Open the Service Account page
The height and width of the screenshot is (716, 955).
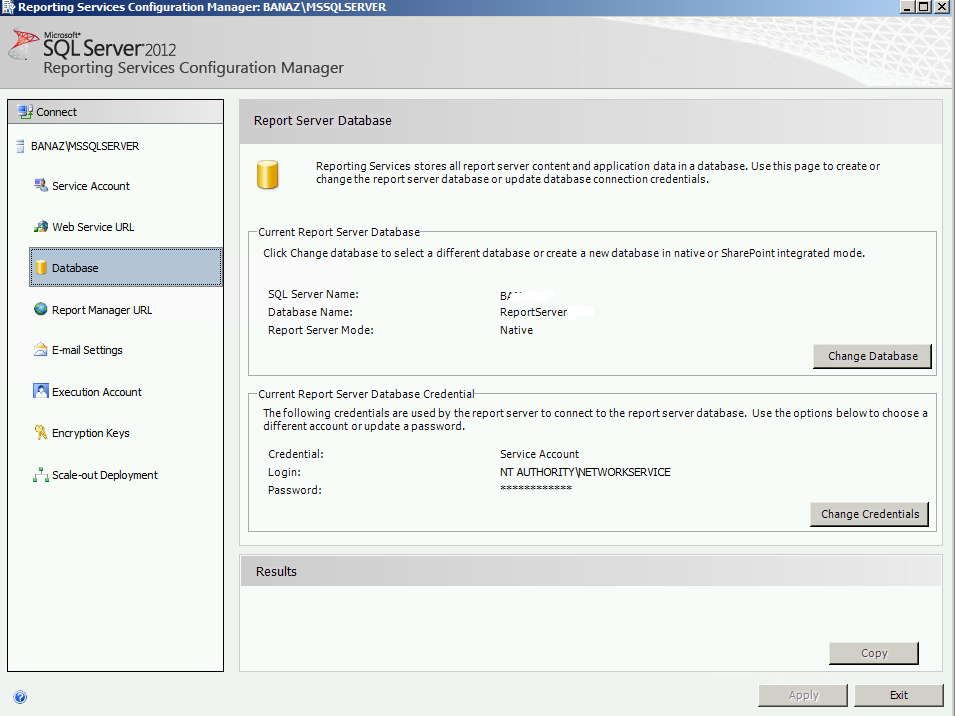[x=91, y=186]
